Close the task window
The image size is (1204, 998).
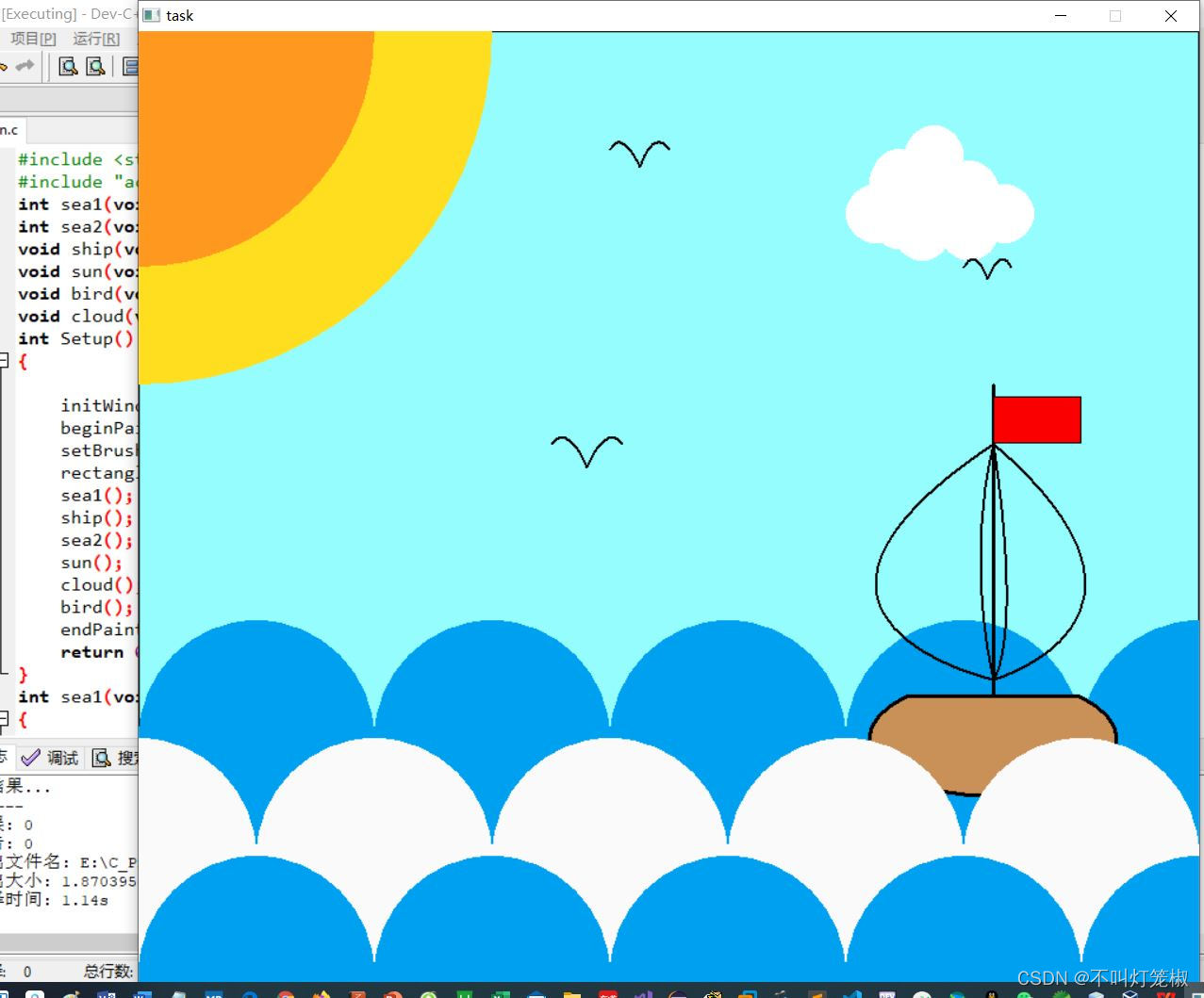coord(1171,15)
